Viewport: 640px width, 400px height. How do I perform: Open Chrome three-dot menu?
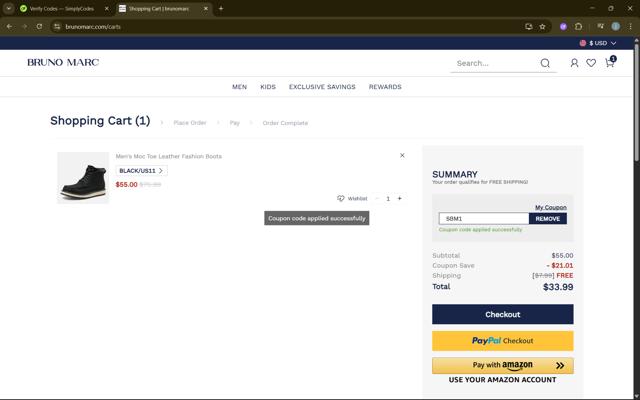click(x=630, y=27)
